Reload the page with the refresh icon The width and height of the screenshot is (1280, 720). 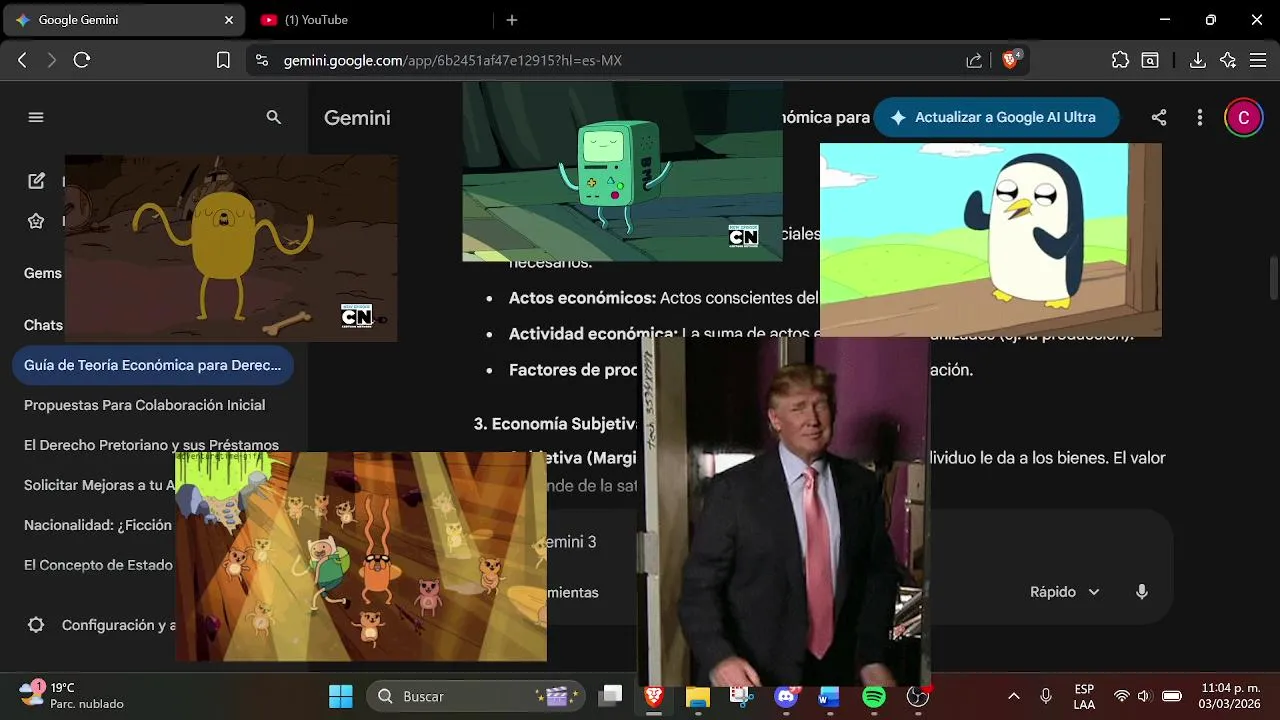coord(82,60)
